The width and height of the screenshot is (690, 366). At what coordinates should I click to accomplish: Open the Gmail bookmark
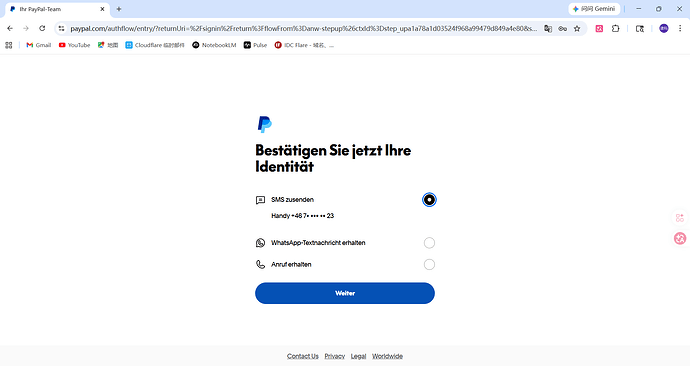click(x=39, y=45)
